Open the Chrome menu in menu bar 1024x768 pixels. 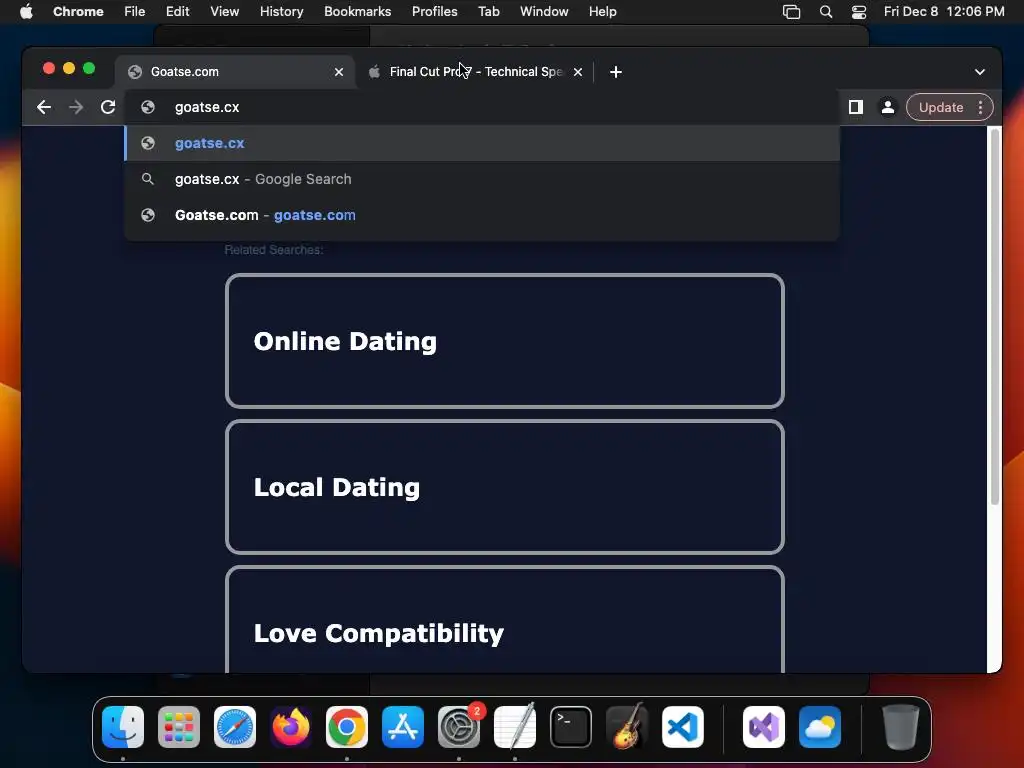[x=78, y=11]
